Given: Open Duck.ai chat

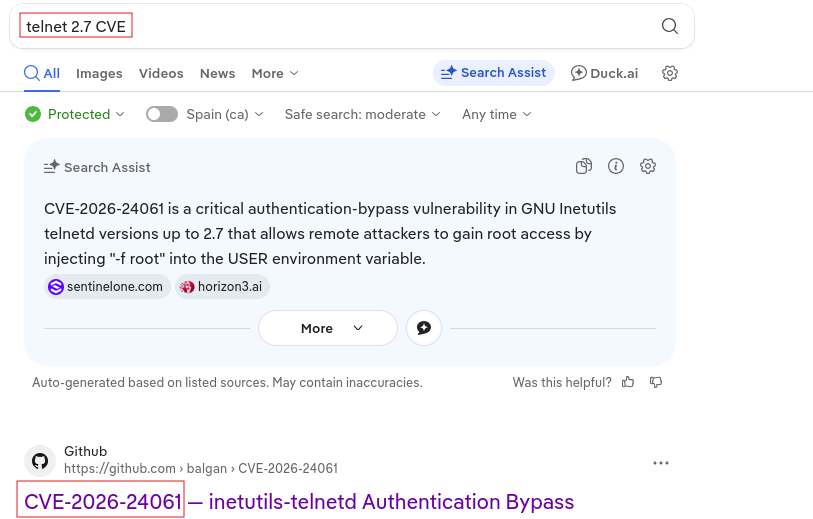Looking at the screenshot, I should 605,74.
